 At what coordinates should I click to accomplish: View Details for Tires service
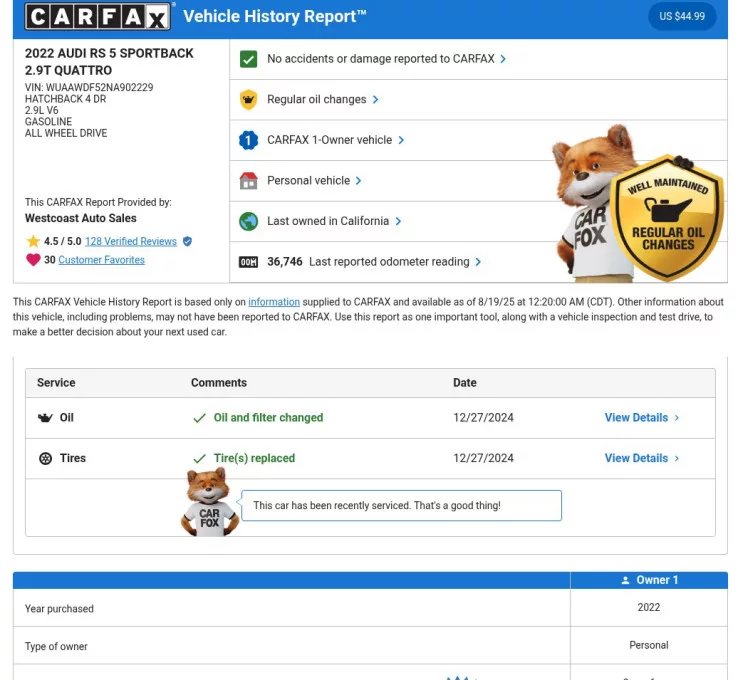(641, 458)
